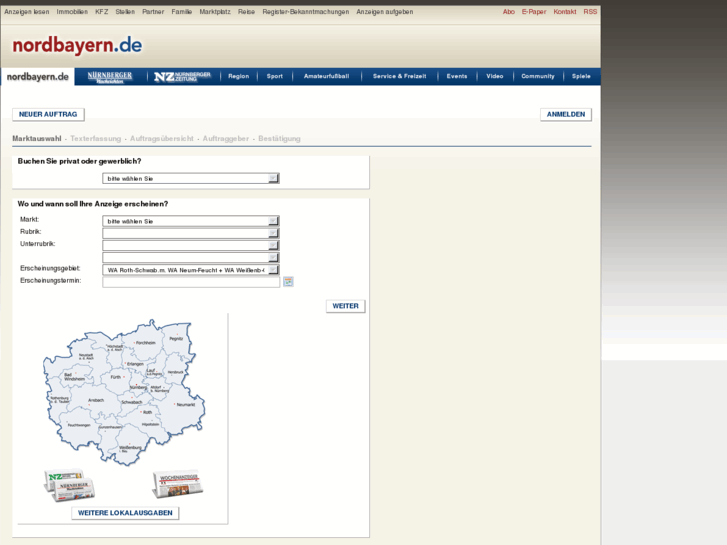Click the NZ and Nürnberger Nachrichten newspaper image
Image resolution: width=727 pixels, height=545 pixels.
70,485
